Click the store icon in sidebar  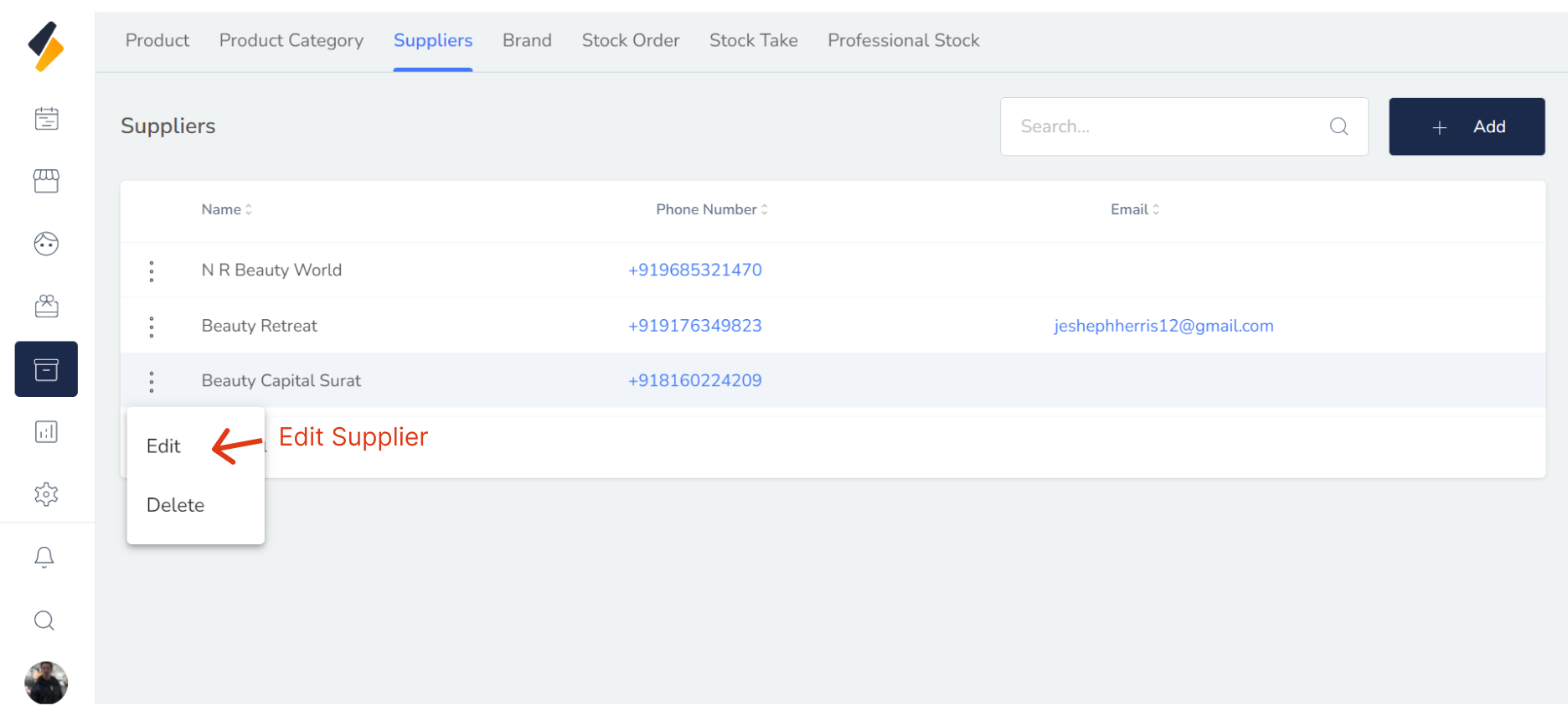pyautogui.click(x=46, y=181)
